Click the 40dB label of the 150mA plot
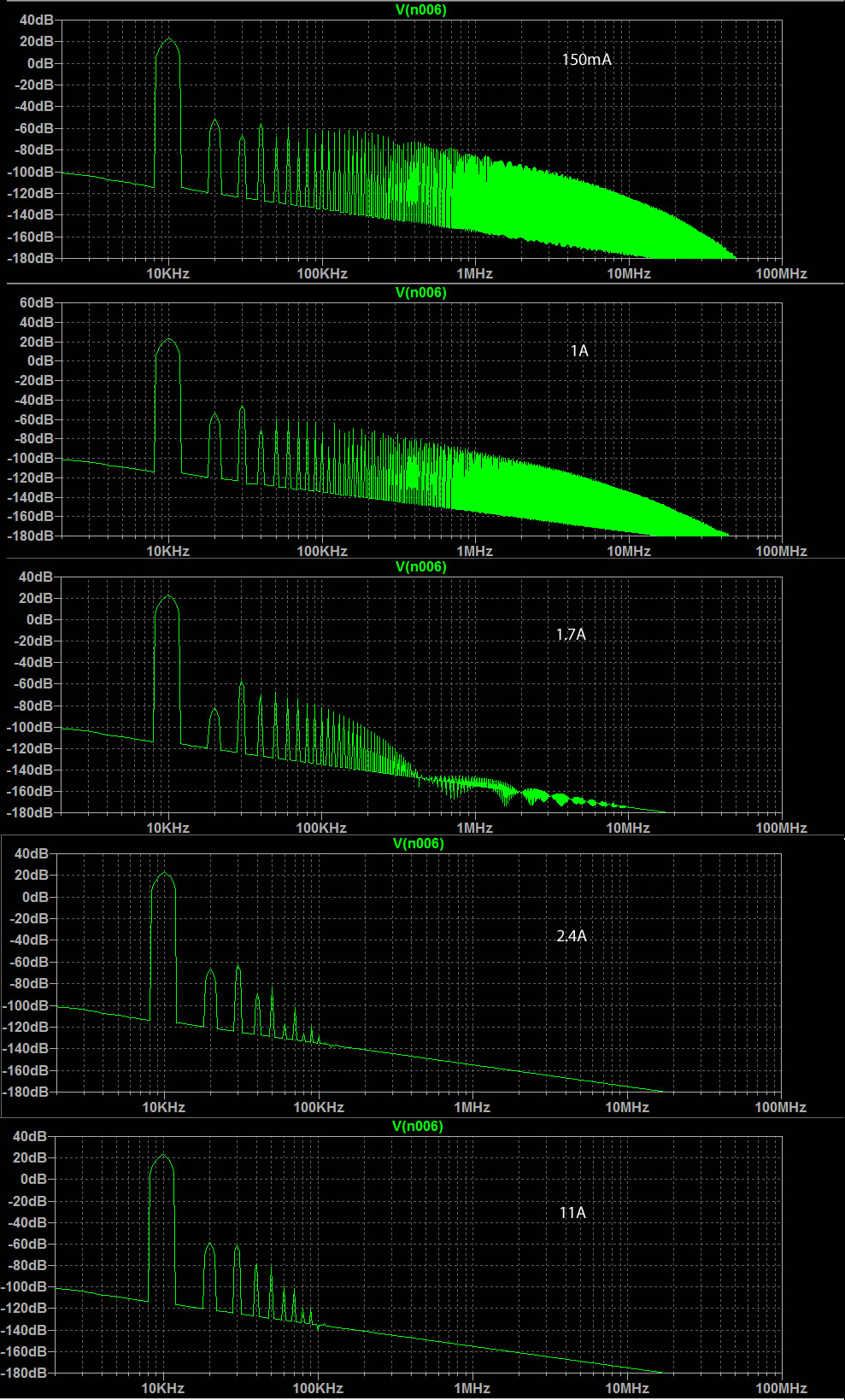845x1400 pixels. [37, 20]
